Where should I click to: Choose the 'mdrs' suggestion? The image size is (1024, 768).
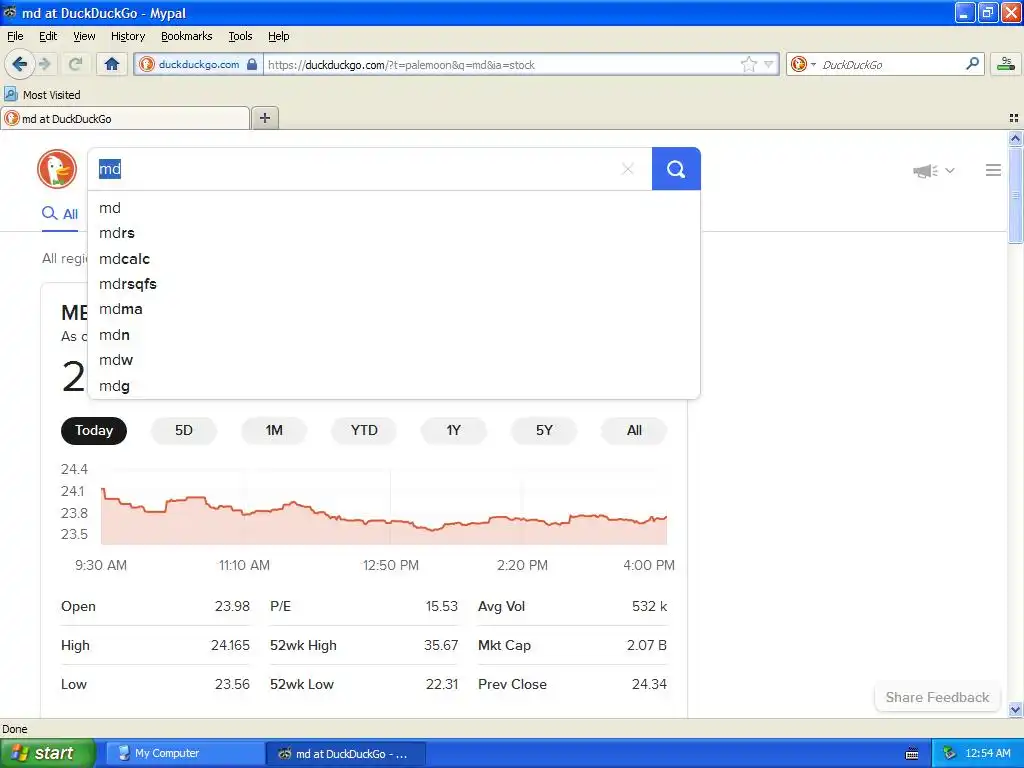tap(394, 233)
